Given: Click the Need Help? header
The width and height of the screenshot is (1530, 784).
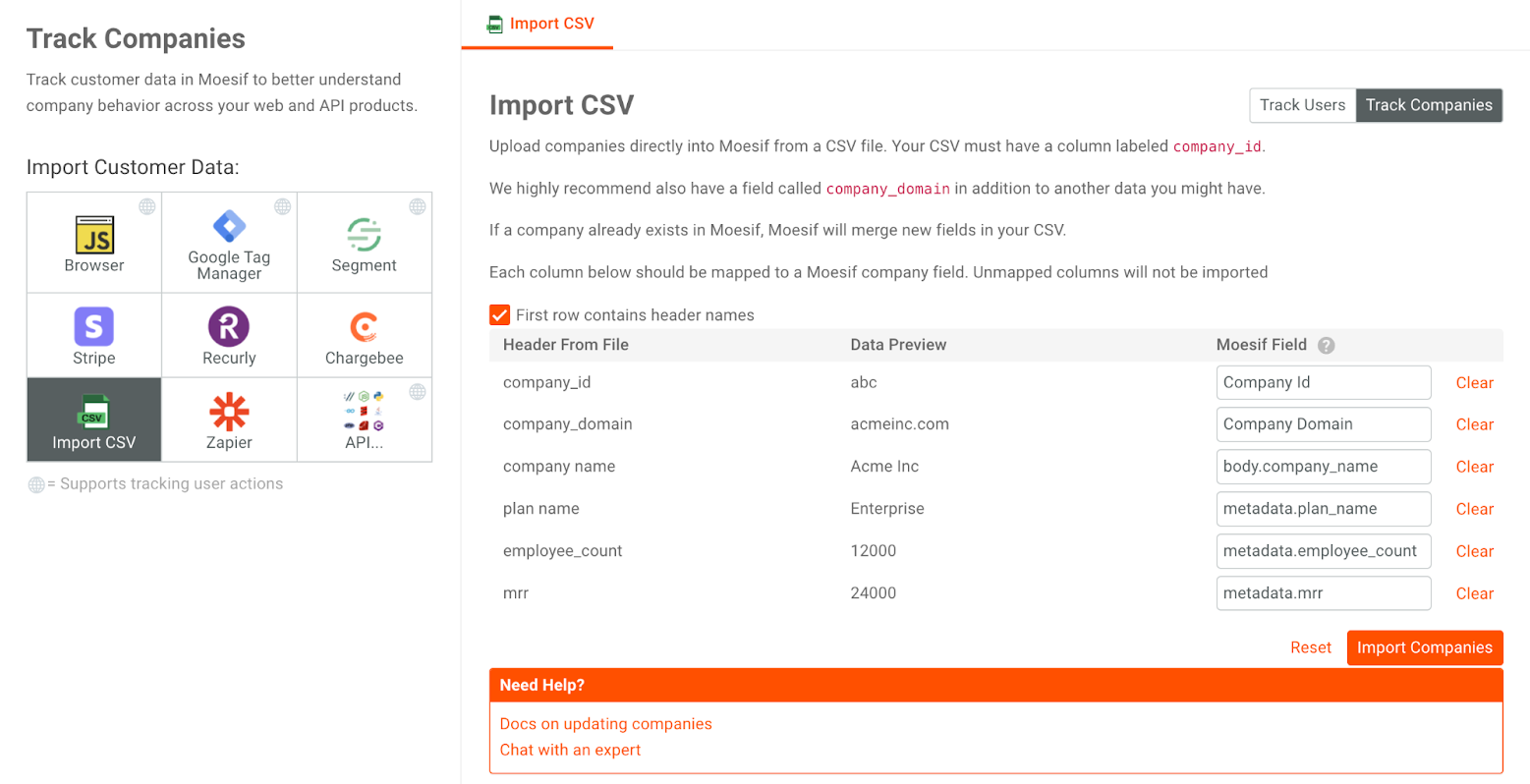Looking at the screenshot, I should [996, 686].
